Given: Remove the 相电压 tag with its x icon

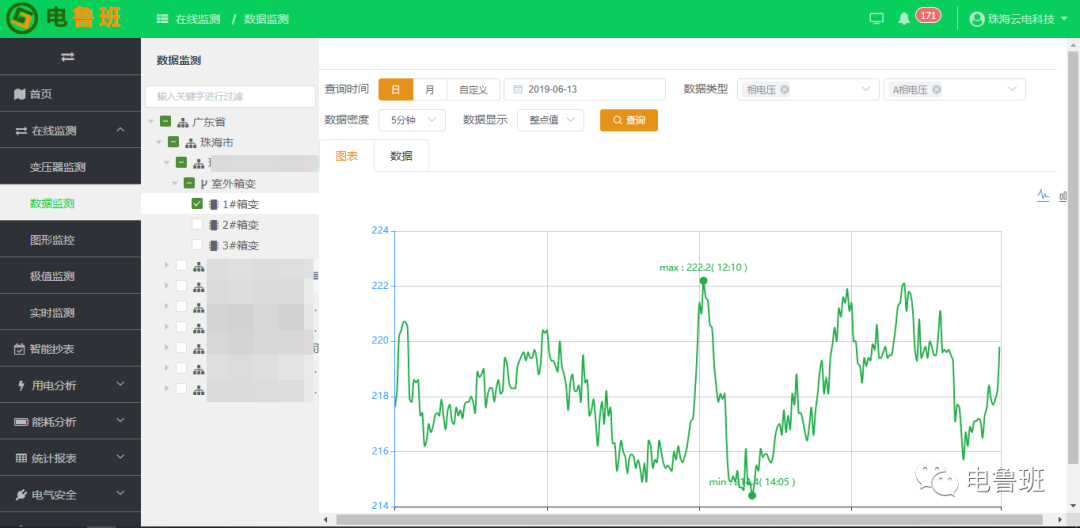Looking at the screenshot, I should tap(785, 89).
